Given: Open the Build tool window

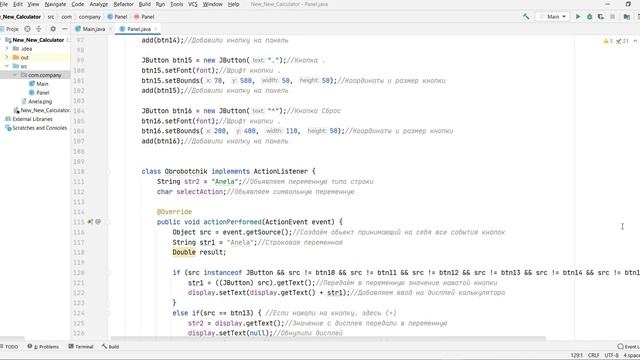Looking at the screenshot, I should [x=110, y=347].
